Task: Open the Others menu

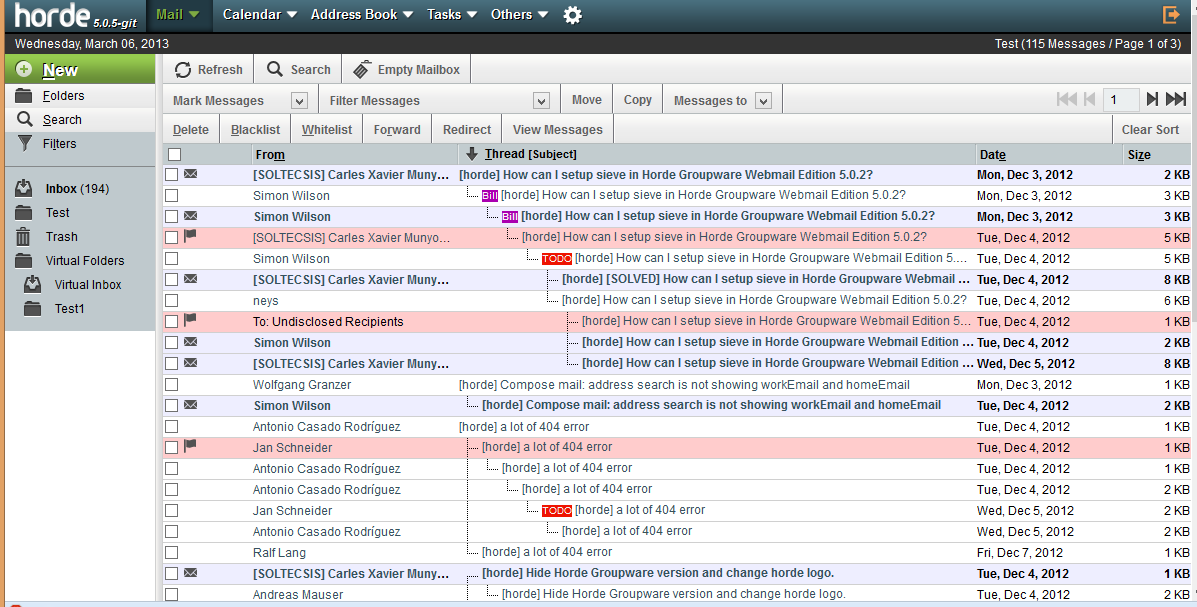Action: (519, 15)
